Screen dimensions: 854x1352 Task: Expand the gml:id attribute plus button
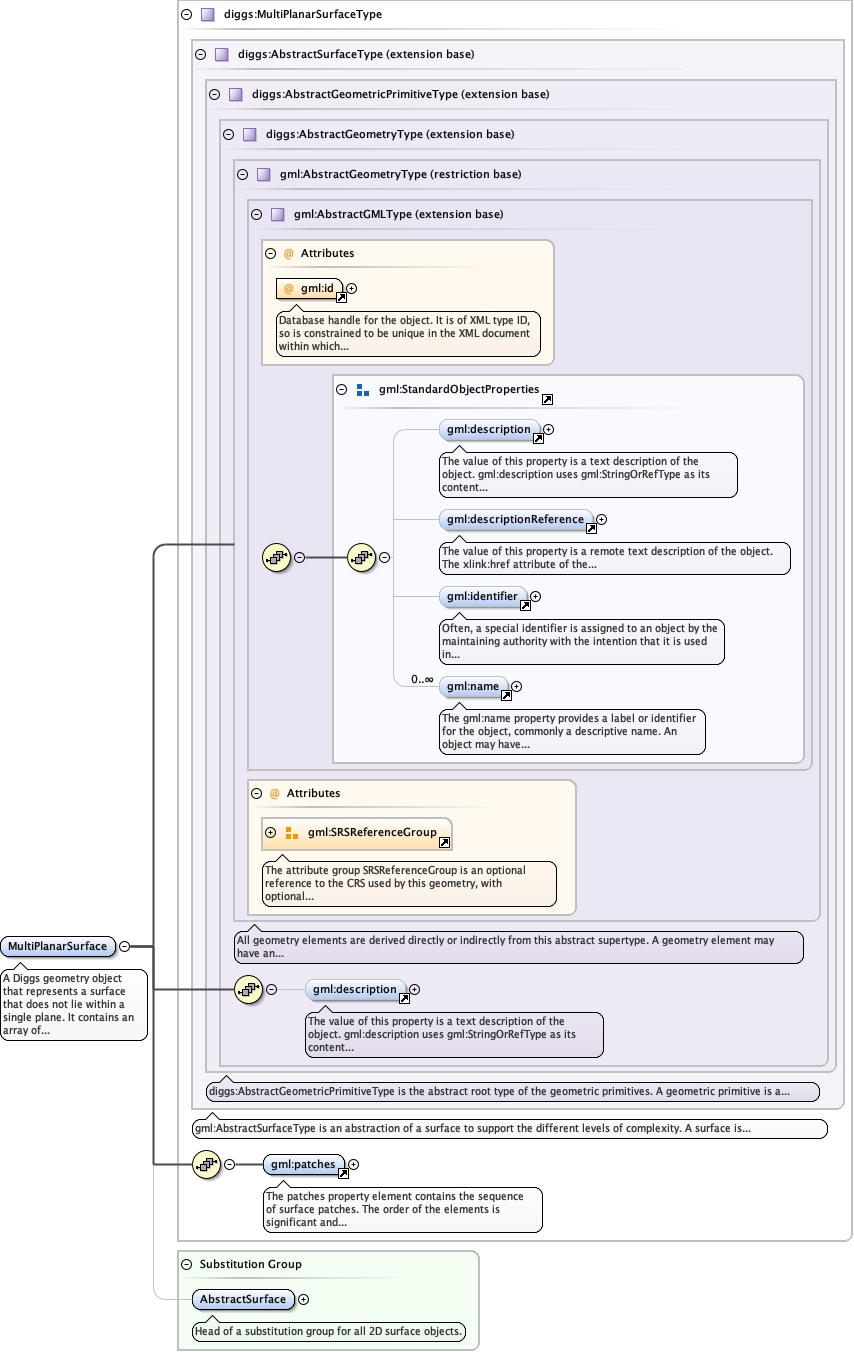(351, 288)
